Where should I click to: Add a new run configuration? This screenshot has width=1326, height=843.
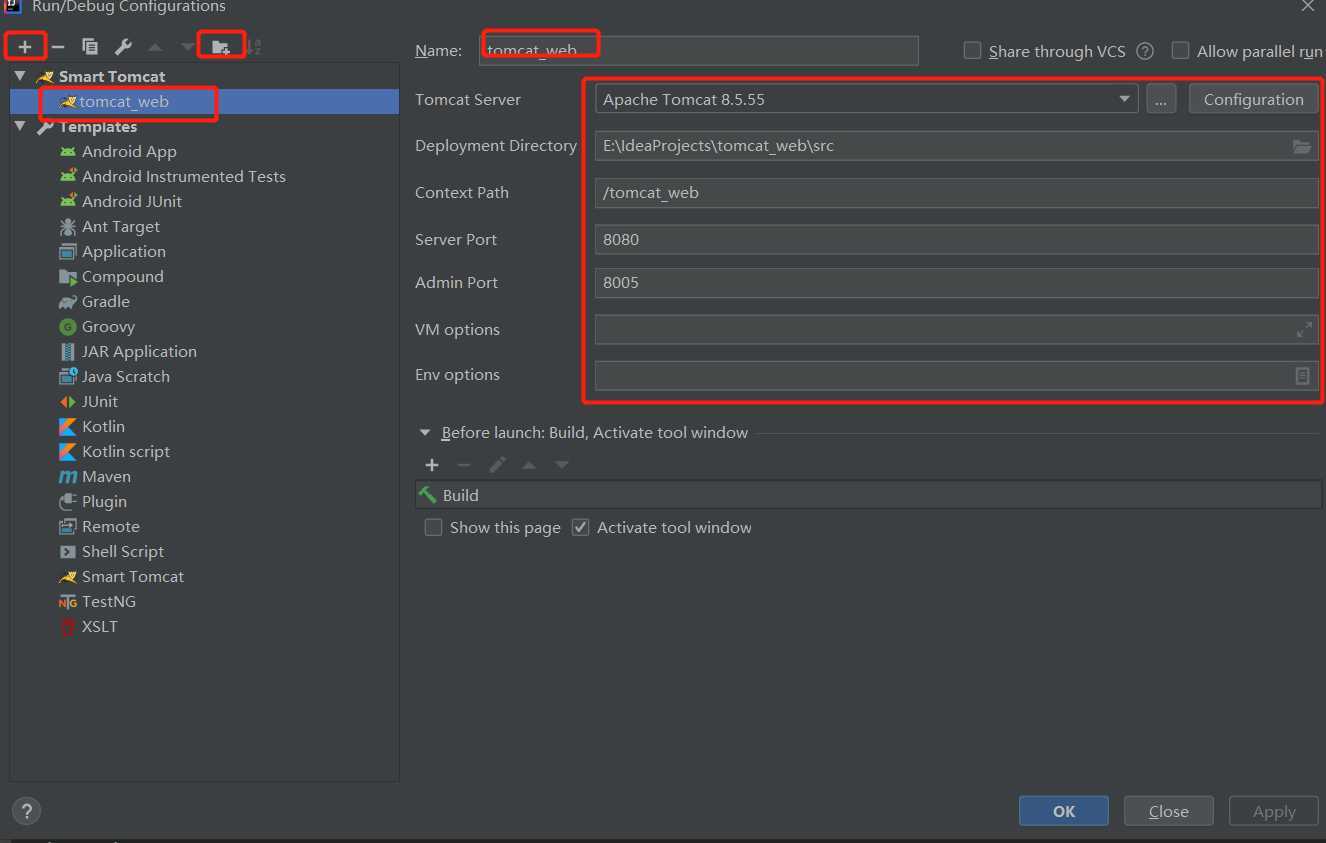25,47
